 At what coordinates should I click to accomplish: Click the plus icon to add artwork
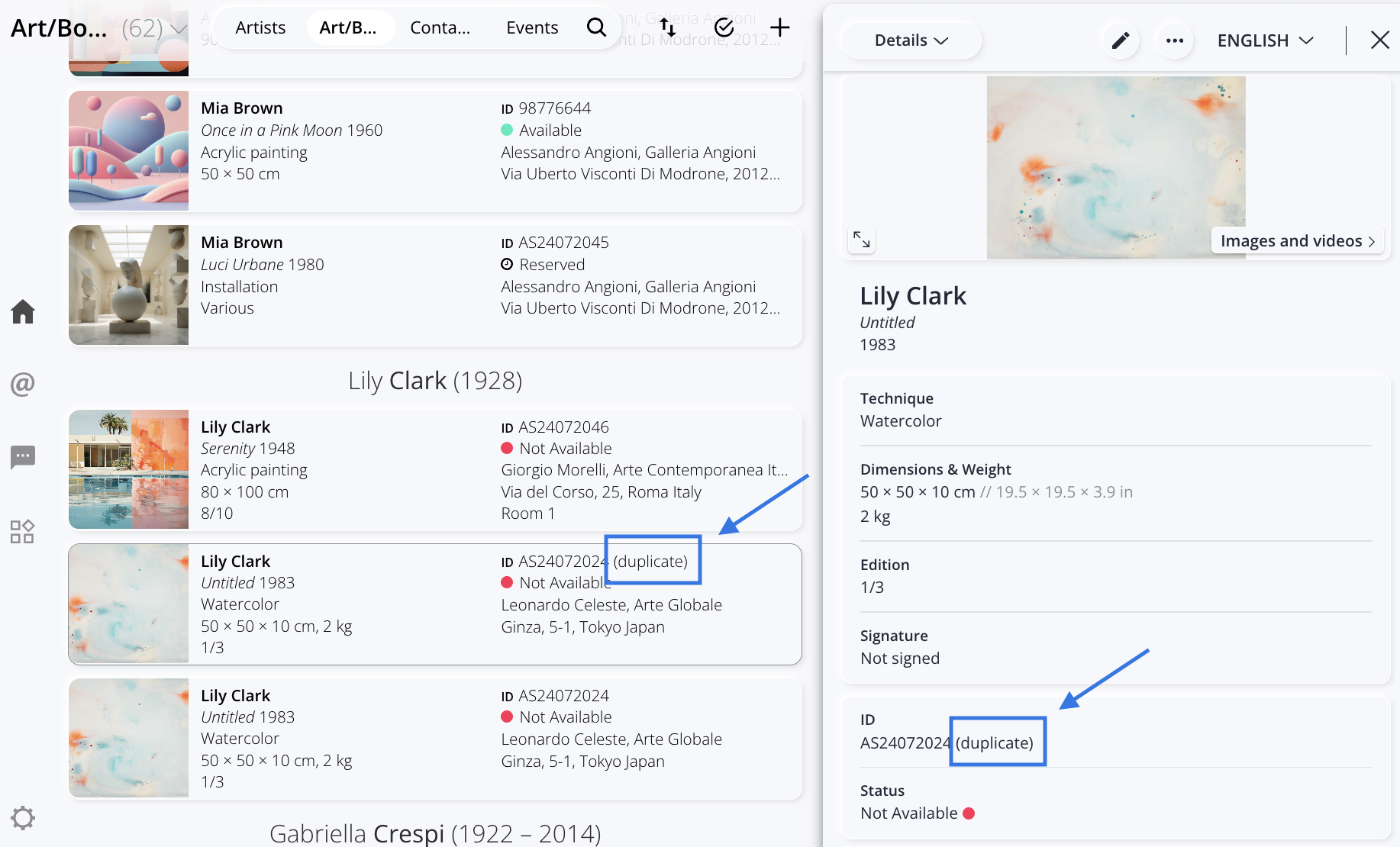779,27
